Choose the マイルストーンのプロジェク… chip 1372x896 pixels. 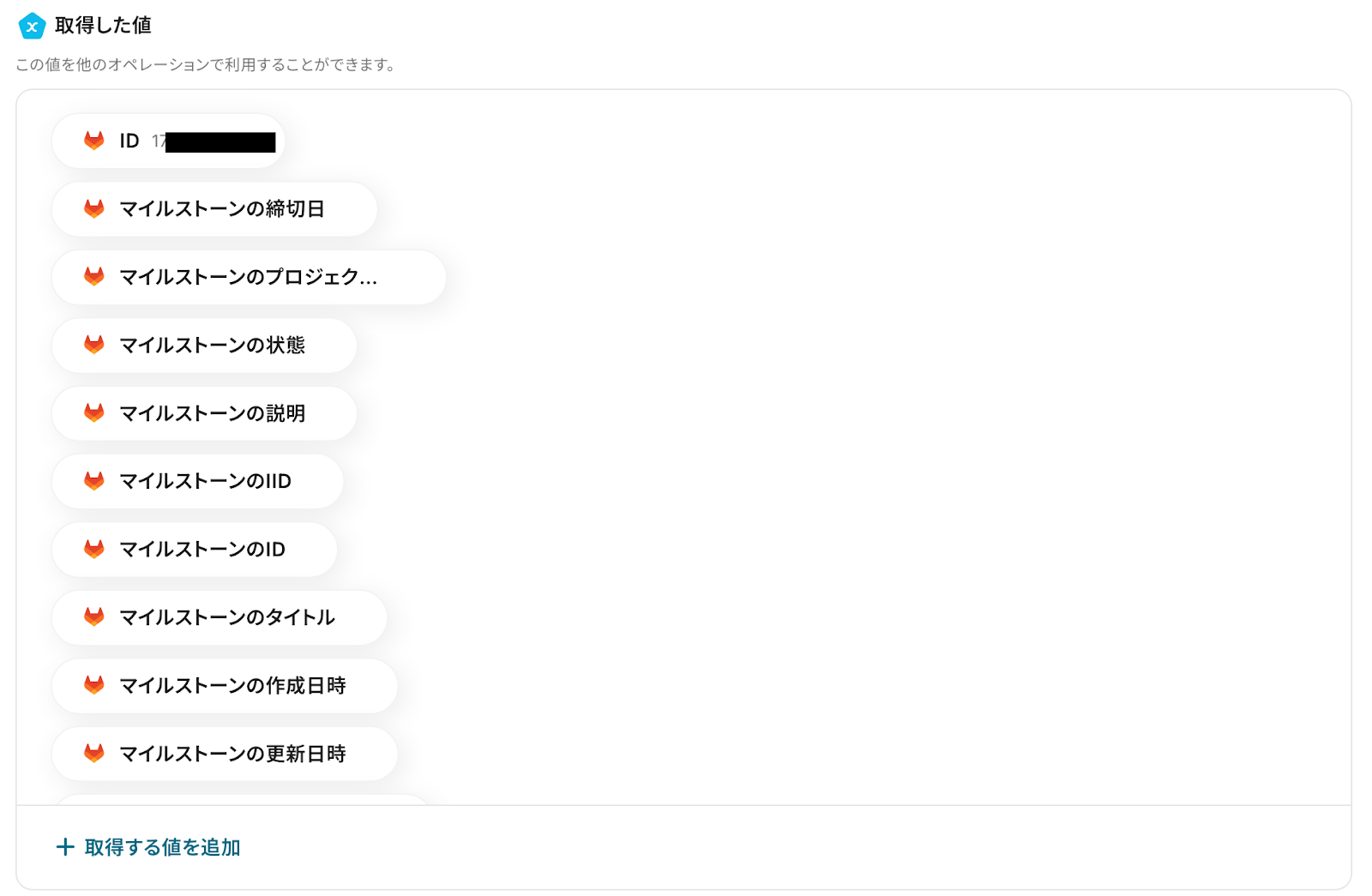pos(248,277)
